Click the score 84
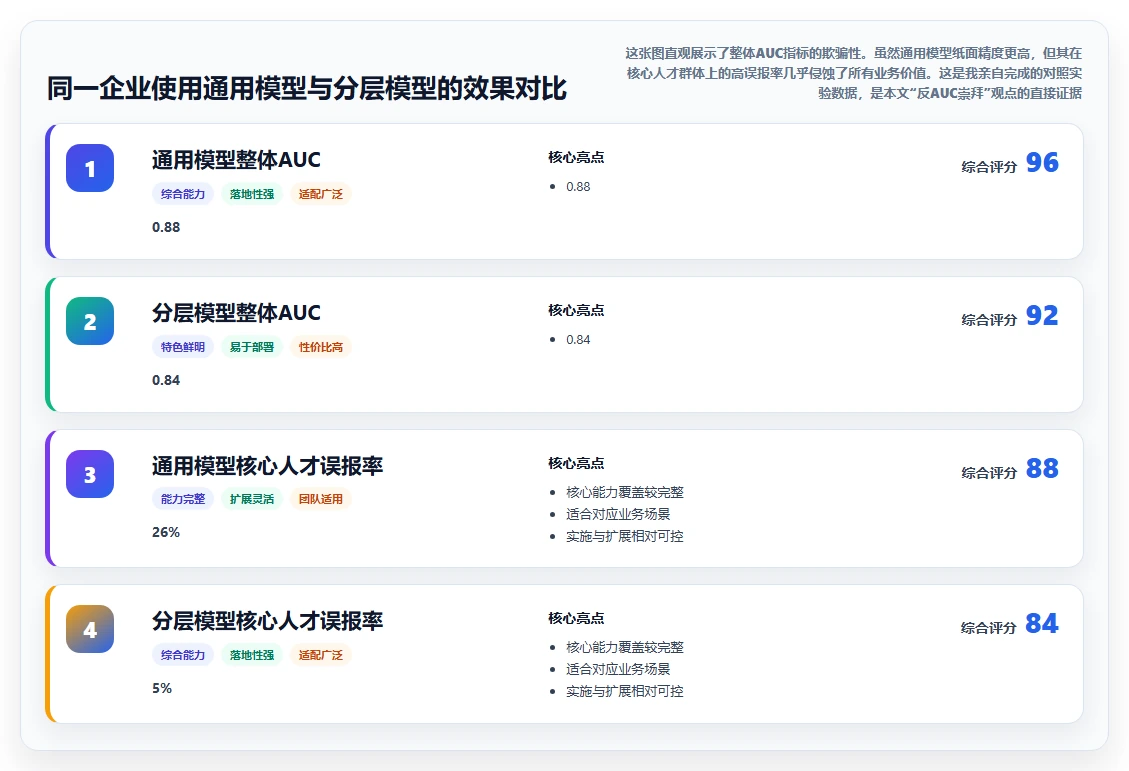This screenshot has height=771, width=1129. (1042, 623)
